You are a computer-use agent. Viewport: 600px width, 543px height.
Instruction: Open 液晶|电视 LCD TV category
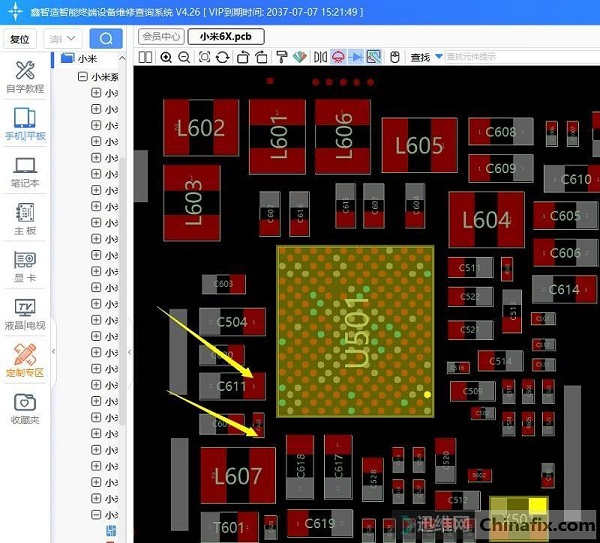[x=26, y=314]
